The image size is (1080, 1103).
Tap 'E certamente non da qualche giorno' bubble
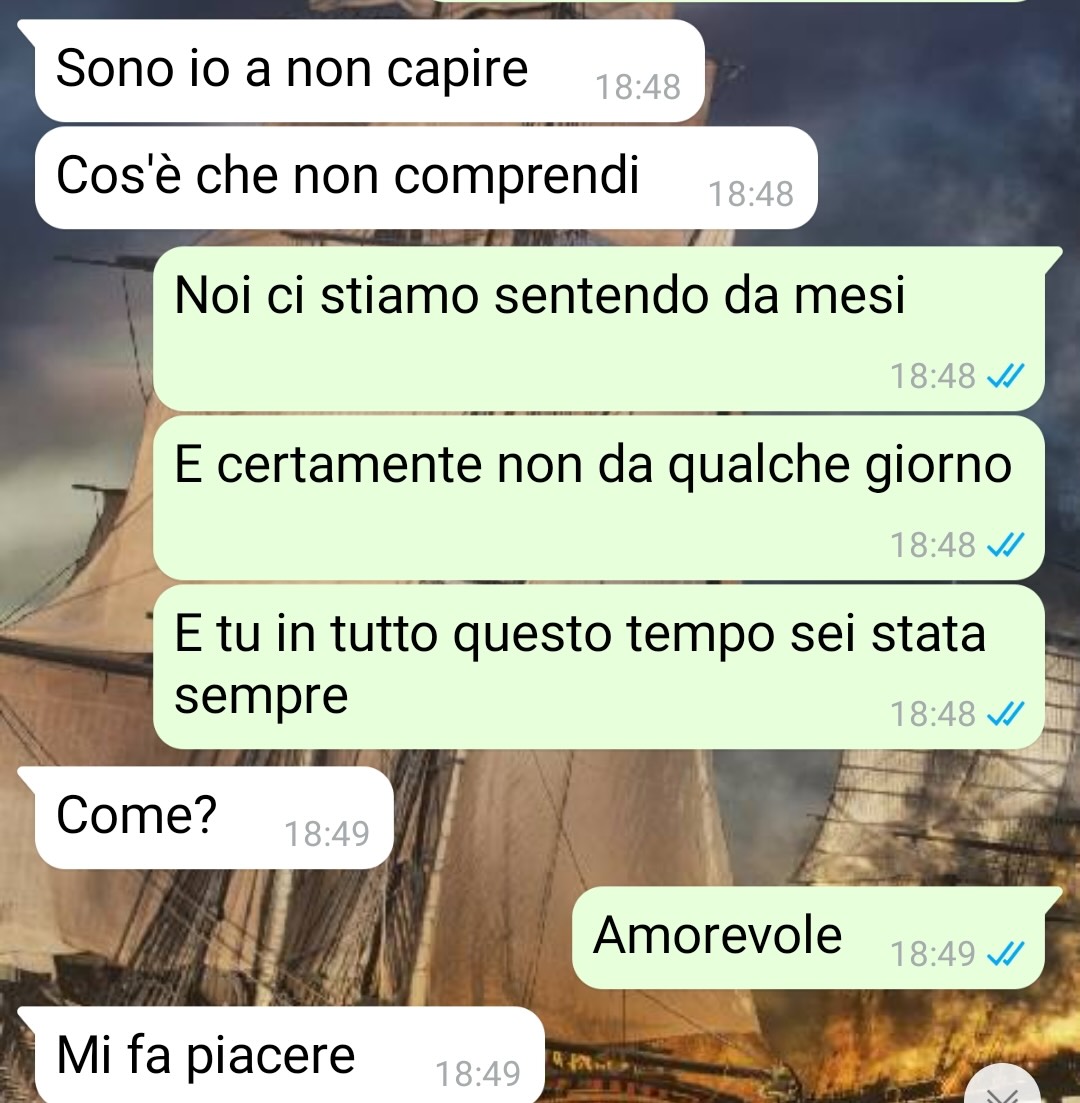point(599,498)
